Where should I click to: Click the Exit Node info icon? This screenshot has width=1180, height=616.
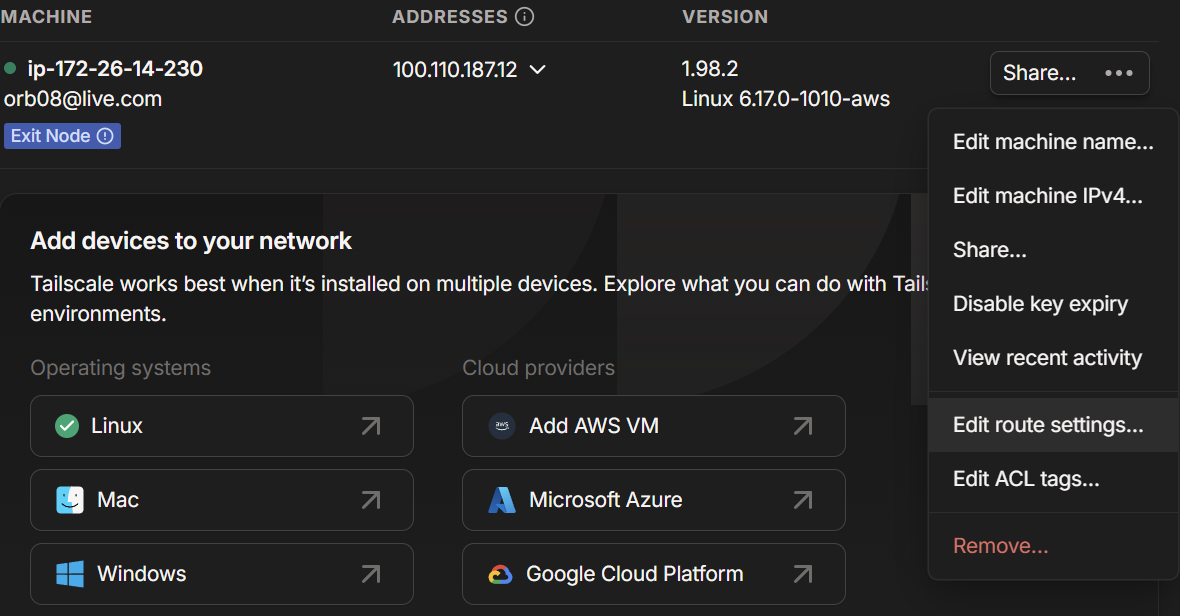pos(105,136)
